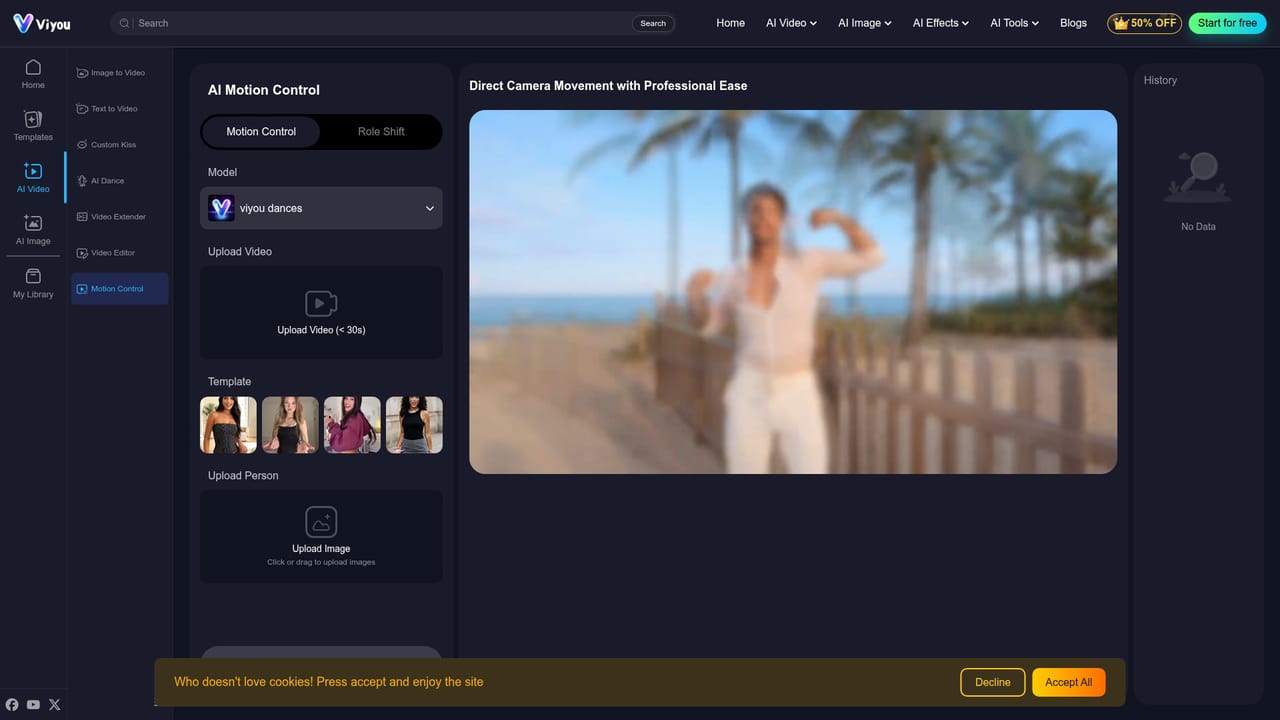Click the "History" panel heading

pyautogui.click(x=1160, y=80)
